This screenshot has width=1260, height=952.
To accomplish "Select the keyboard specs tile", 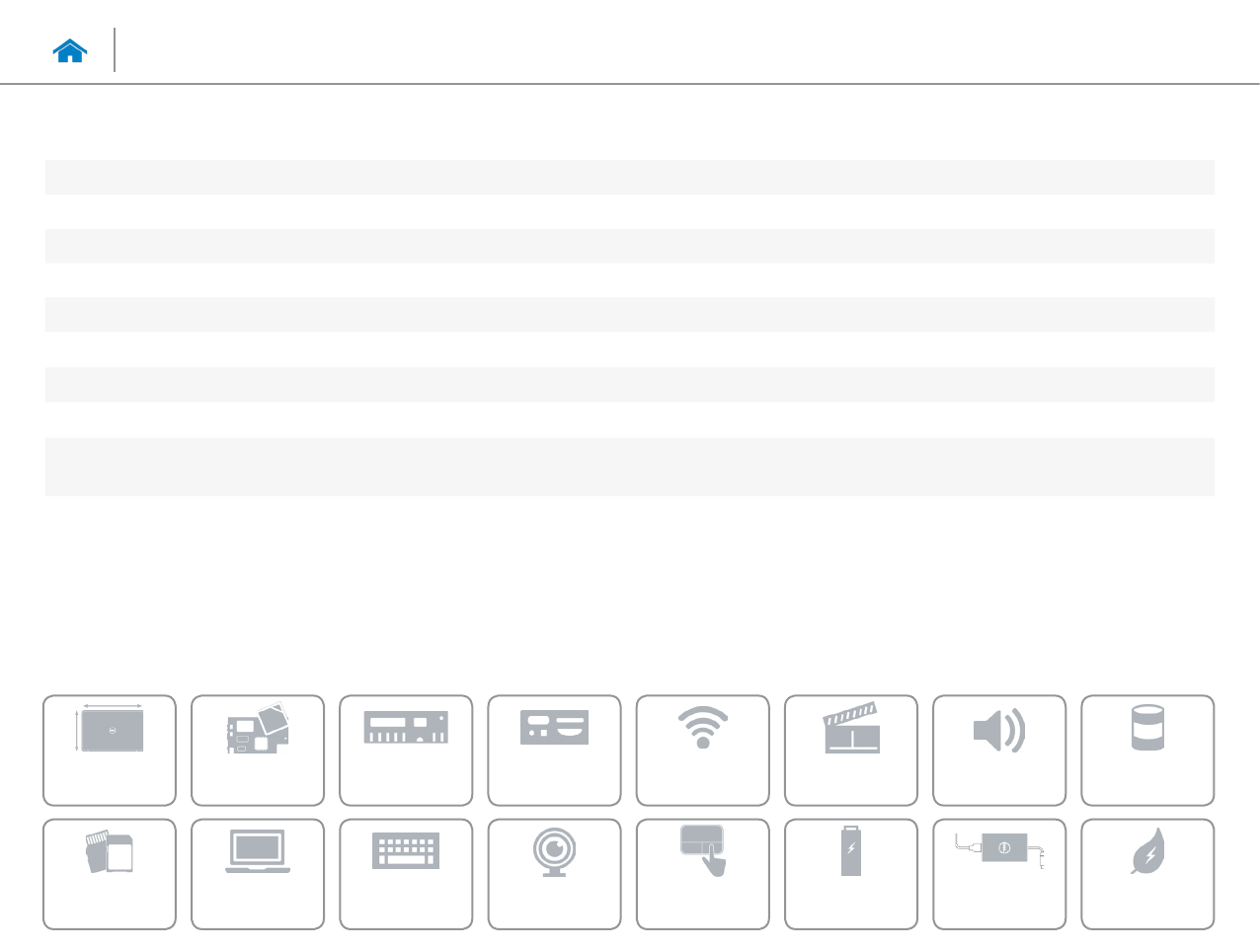I will (x=406, y=874).
